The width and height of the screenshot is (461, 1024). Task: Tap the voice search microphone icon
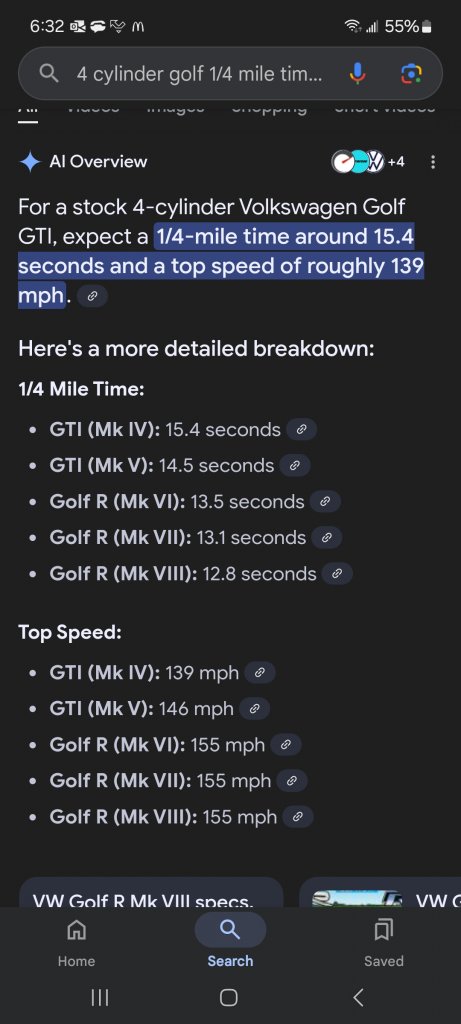pyautogui.click(x=357, y=74)
